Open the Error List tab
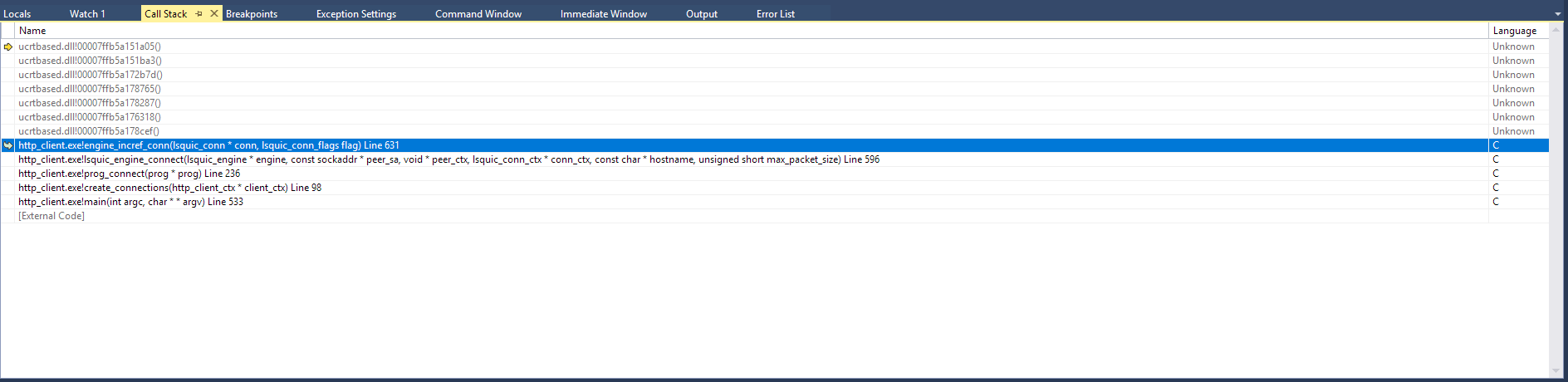This screenshot has width=1568, height=382. coord(776,13)
